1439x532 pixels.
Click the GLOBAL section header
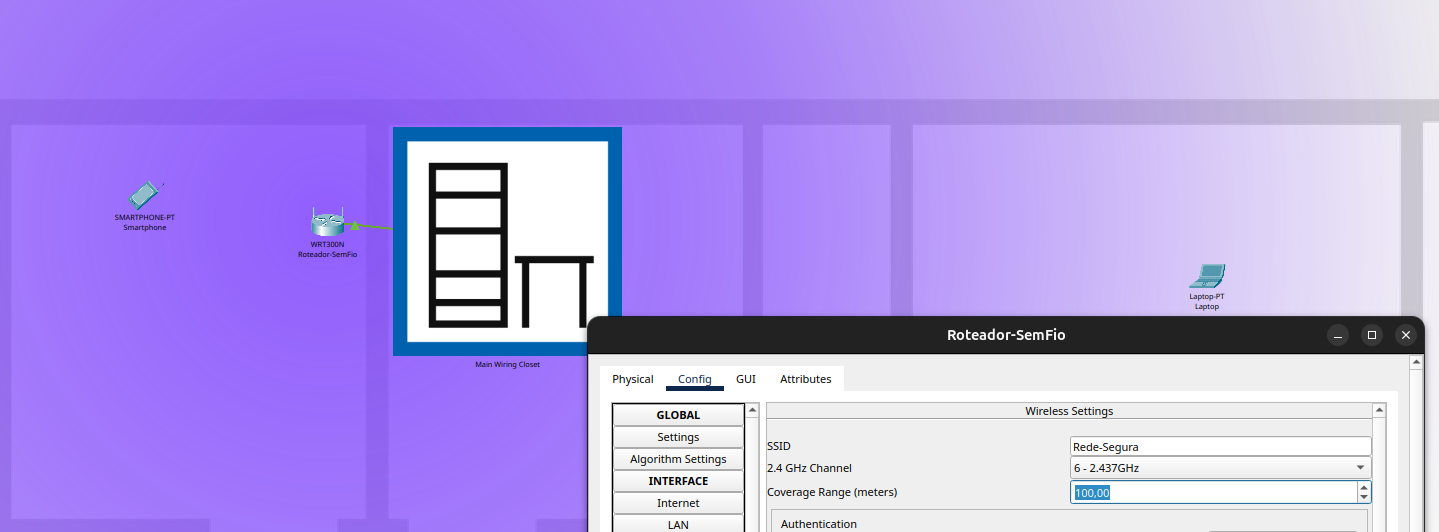click(678, 415)
